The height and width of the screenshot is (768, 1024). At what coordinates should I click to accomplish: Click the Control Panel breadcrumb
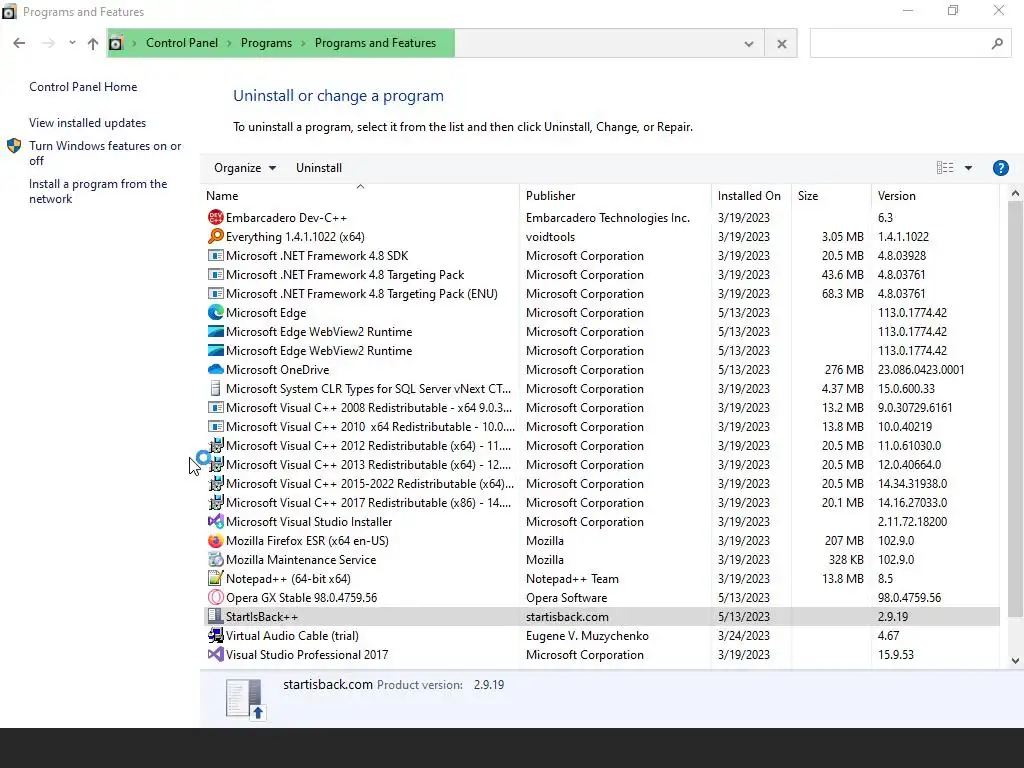pos(182,43)
